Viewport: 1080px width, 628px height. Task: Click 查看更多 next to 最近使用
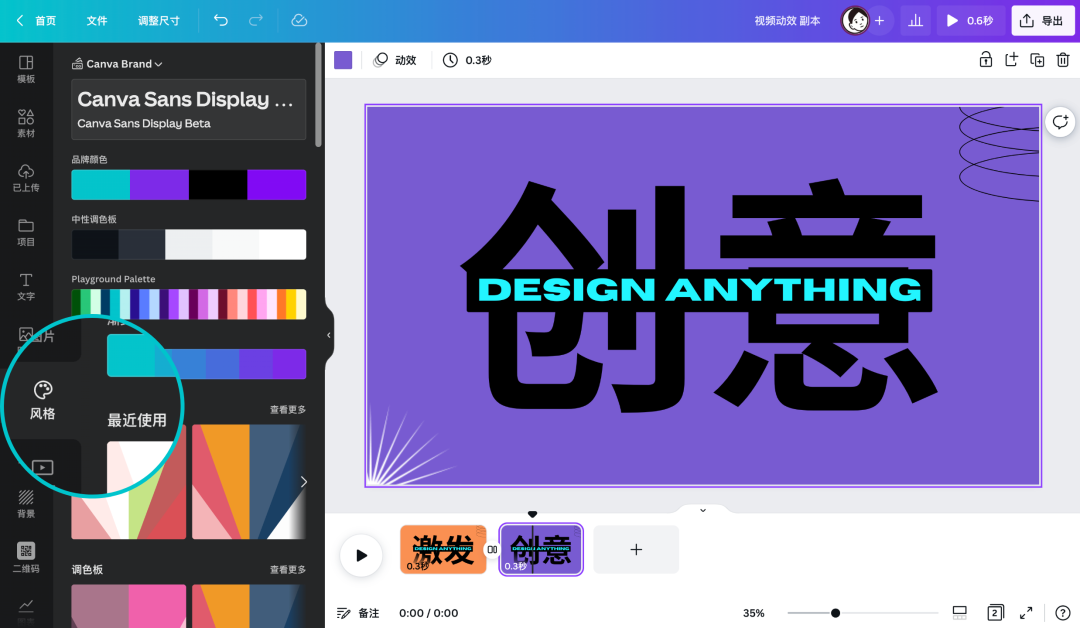click(x=288, y=410)
